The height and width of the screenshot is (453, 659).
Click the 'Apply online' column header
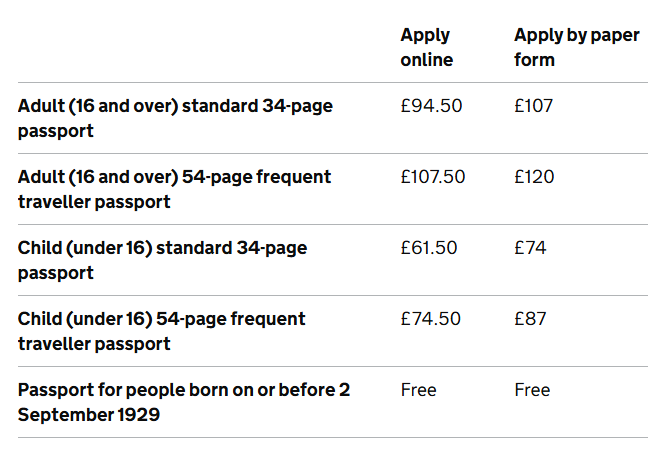point(427,47)
